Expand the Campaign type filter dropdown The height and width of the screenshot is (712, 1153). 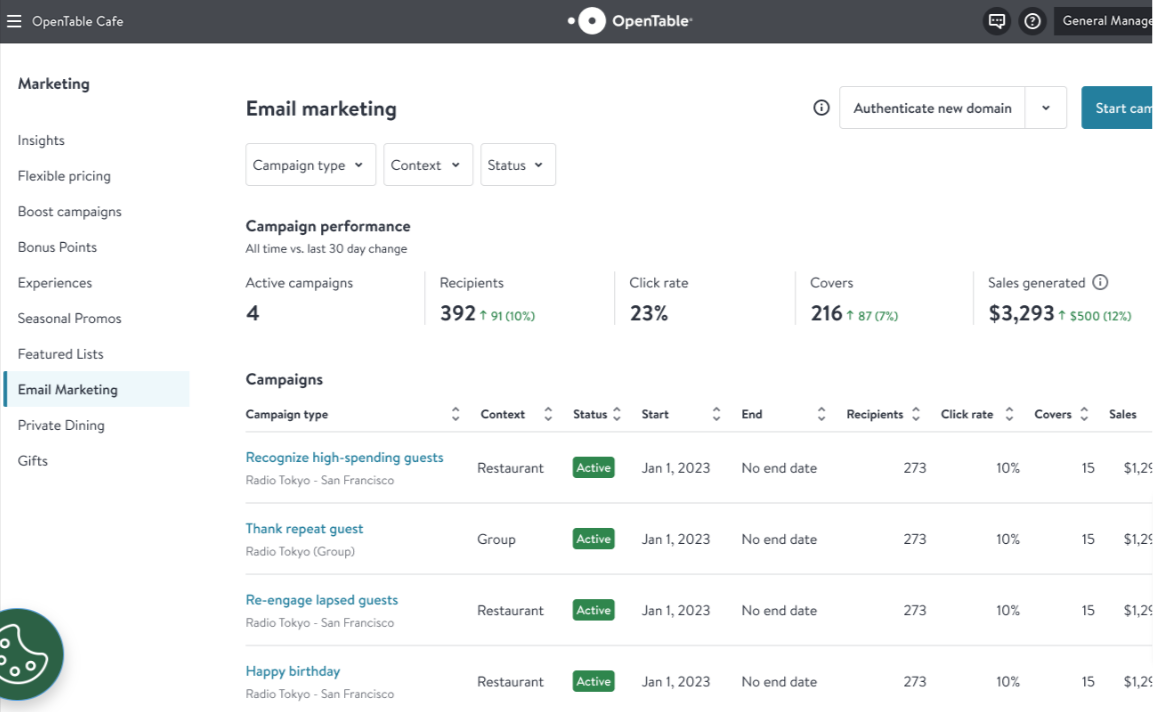[310, 165]
